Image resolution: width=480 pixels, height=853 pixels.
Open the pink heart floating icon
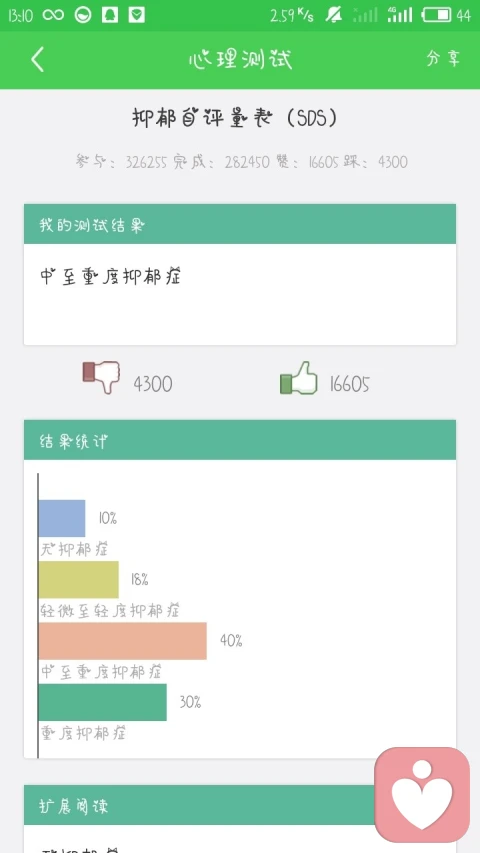click(x=422, y=795)
